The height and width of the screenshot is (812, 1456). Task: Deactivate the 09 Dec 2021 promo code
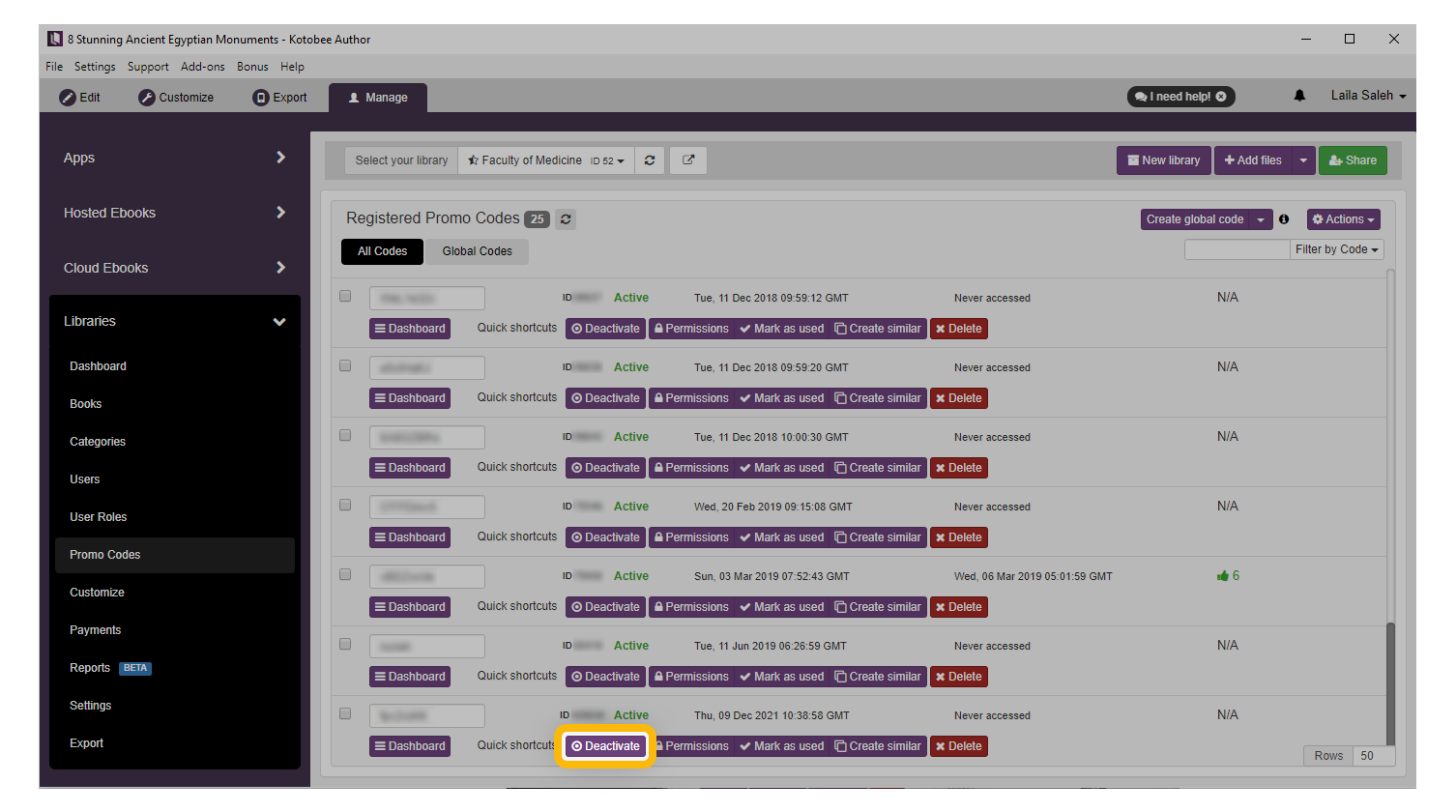coord(605,746)
